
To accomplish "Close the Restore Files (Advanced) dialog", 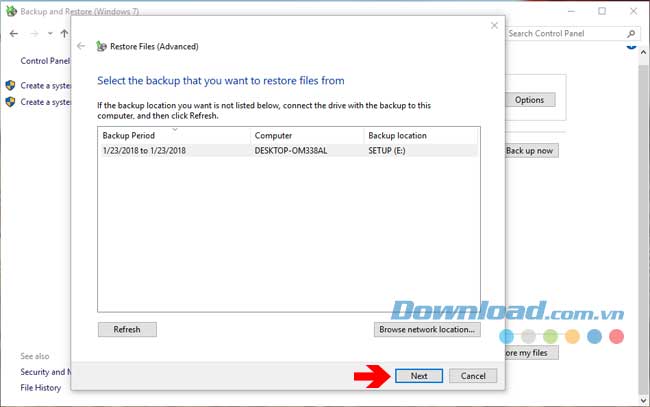I will (x=494, y=26).
